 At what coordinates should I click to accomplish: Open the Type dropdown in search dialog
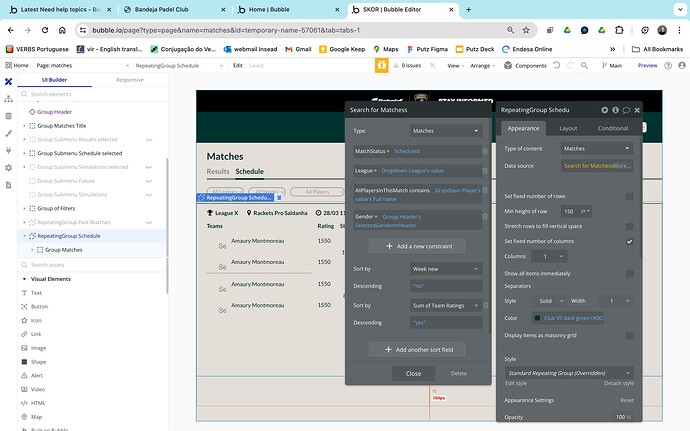[446, 131]
